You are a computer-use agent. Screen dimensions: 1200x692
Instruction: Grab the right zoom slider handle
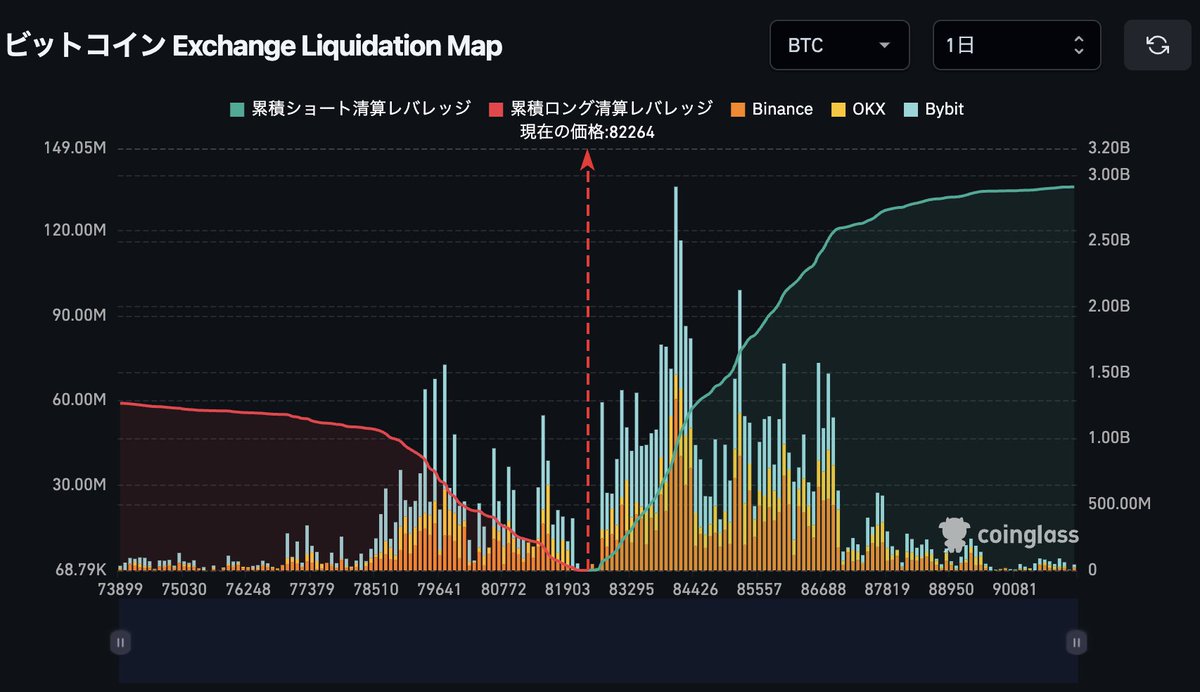tap(1077, 642)
